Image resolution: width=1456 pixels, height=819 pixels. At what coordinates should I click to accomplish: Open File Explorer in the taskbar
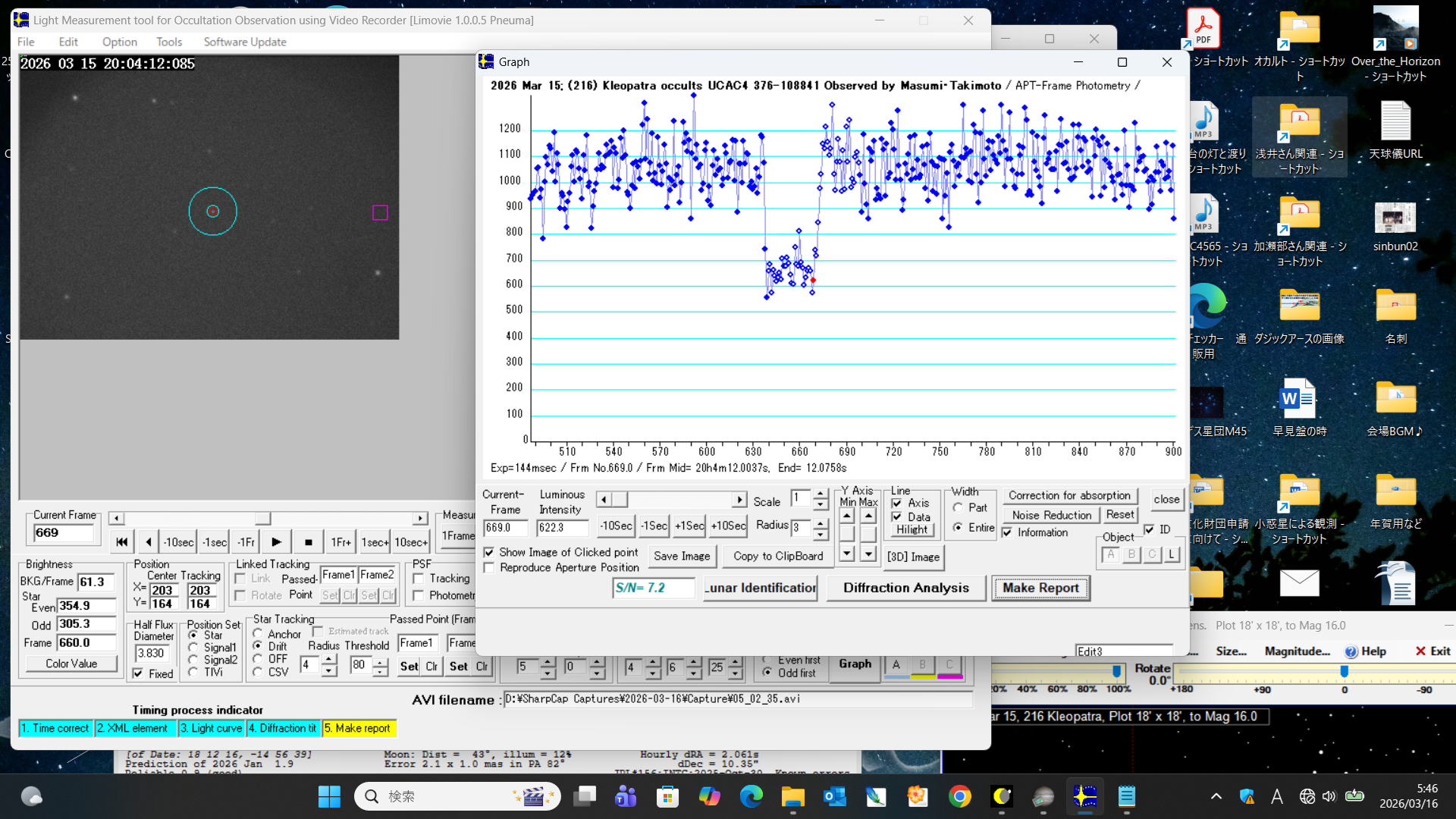[792, 796]
